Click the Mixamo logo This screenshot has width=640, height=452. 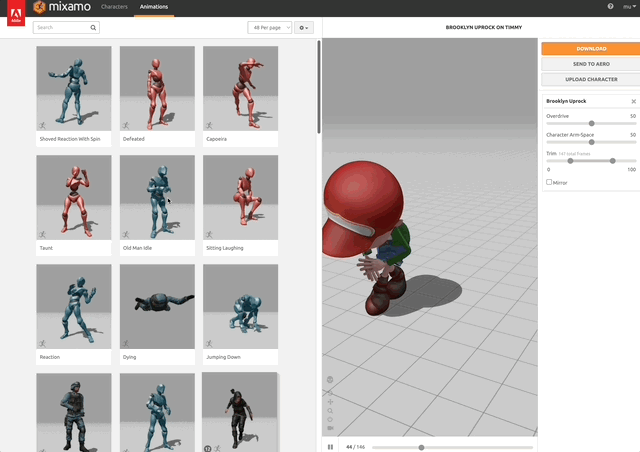(62, 7)
